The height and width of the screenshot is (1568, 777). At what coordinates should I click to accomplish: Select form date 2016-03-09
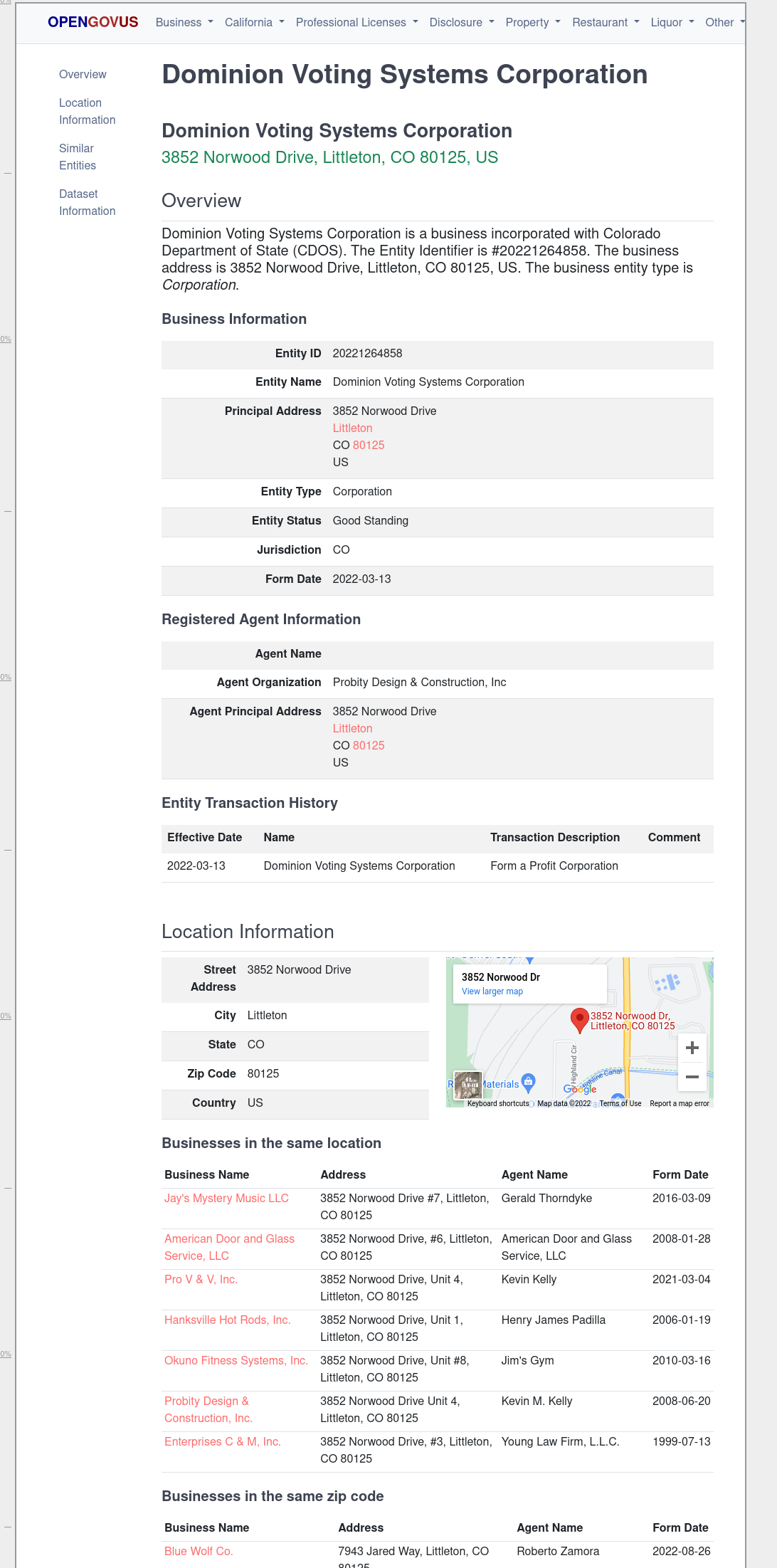[x=682, y=1199]
